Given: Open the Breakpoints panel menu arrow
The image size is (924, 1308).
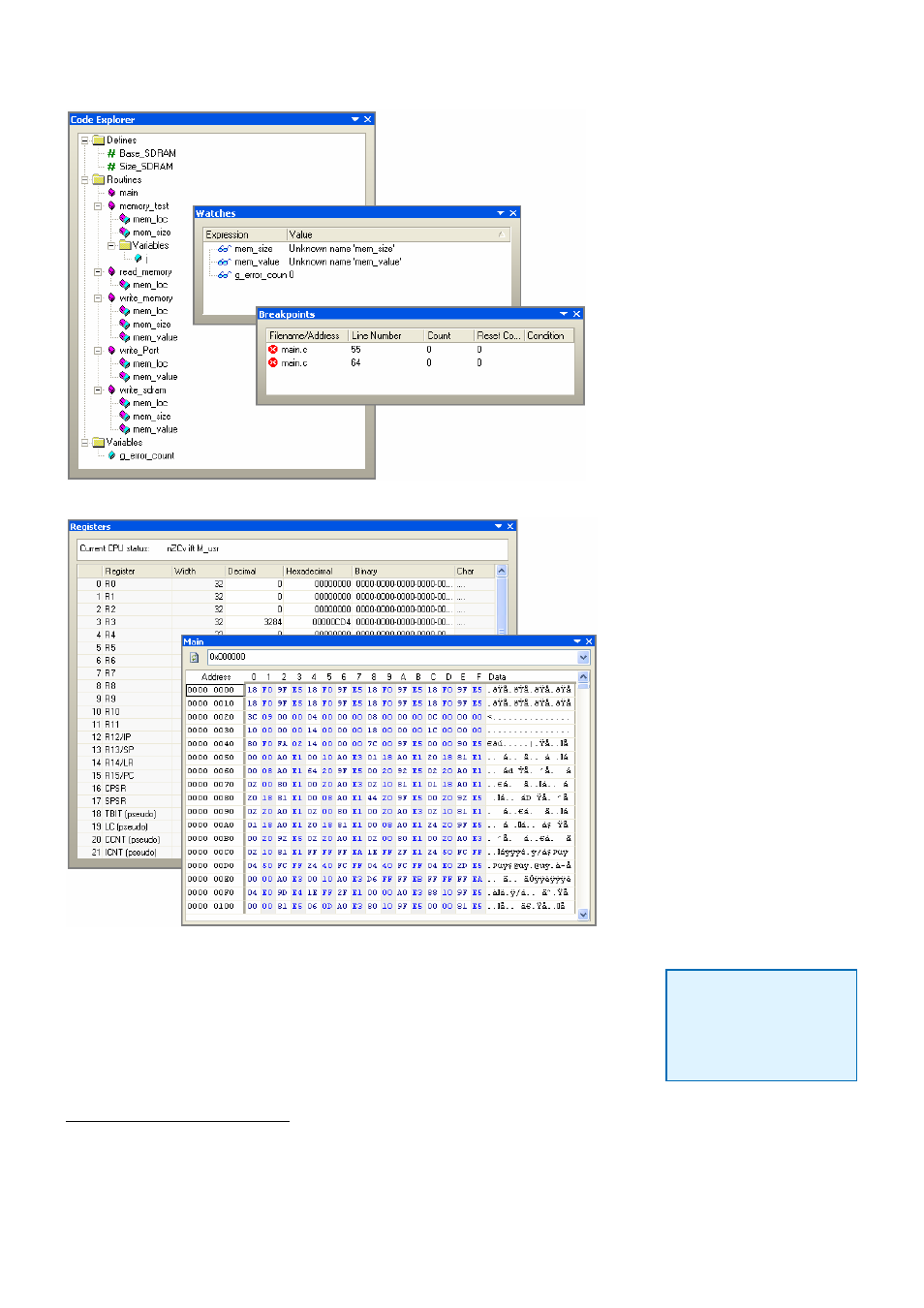Looking at the screenshot, I should coord(564,314).
